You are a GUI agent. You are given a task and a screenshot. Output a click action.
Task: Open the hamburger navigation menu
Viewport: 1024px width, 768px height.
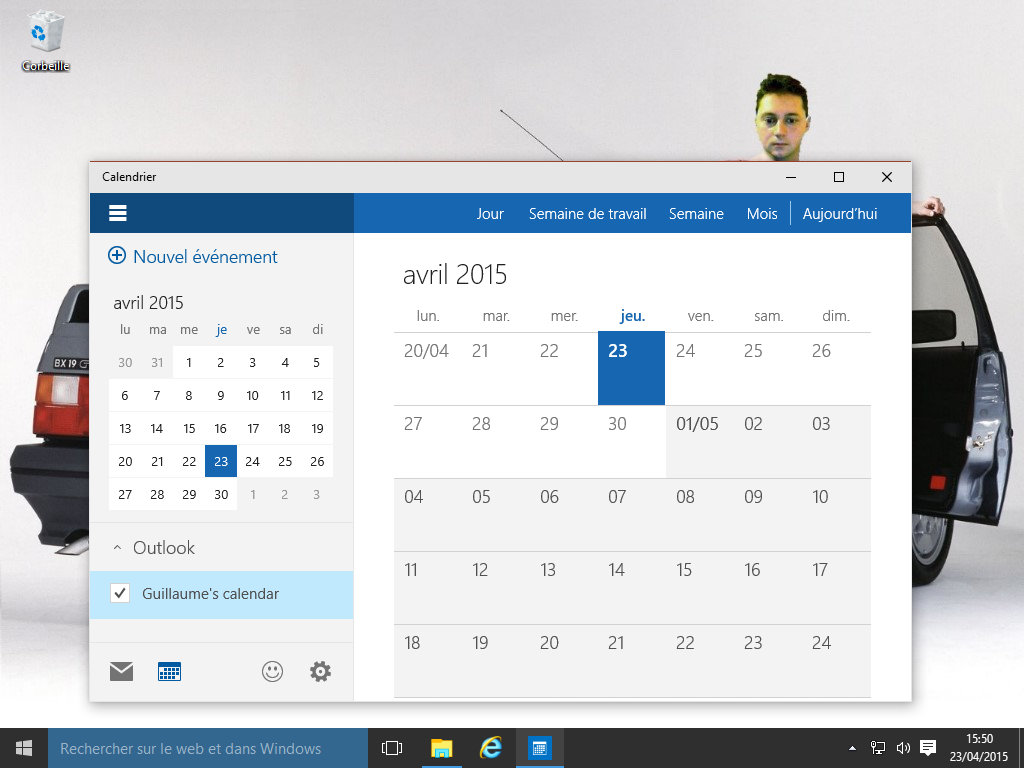[118, 213]
